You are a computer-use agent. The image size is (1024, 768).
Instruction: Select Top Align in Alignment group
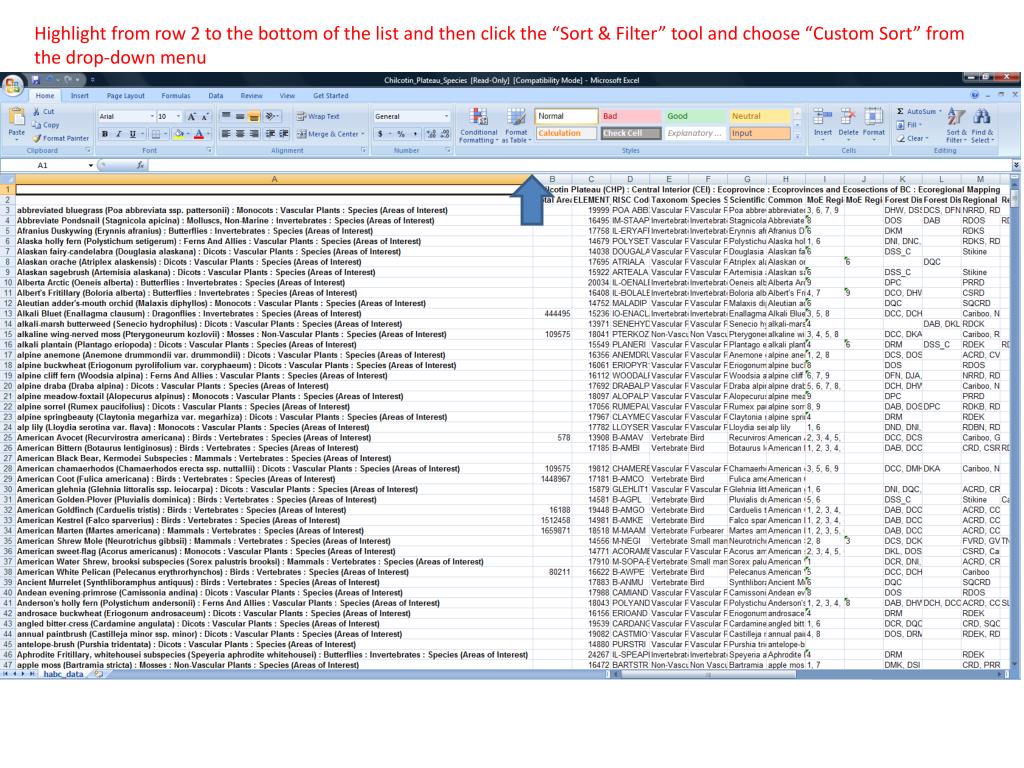pos(226,116)
